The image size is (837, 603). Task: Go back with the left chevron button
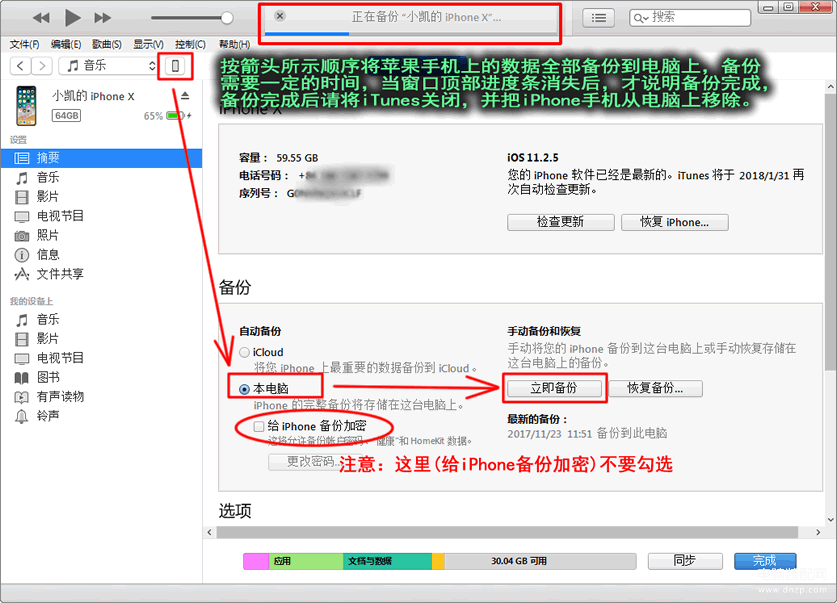20,66
